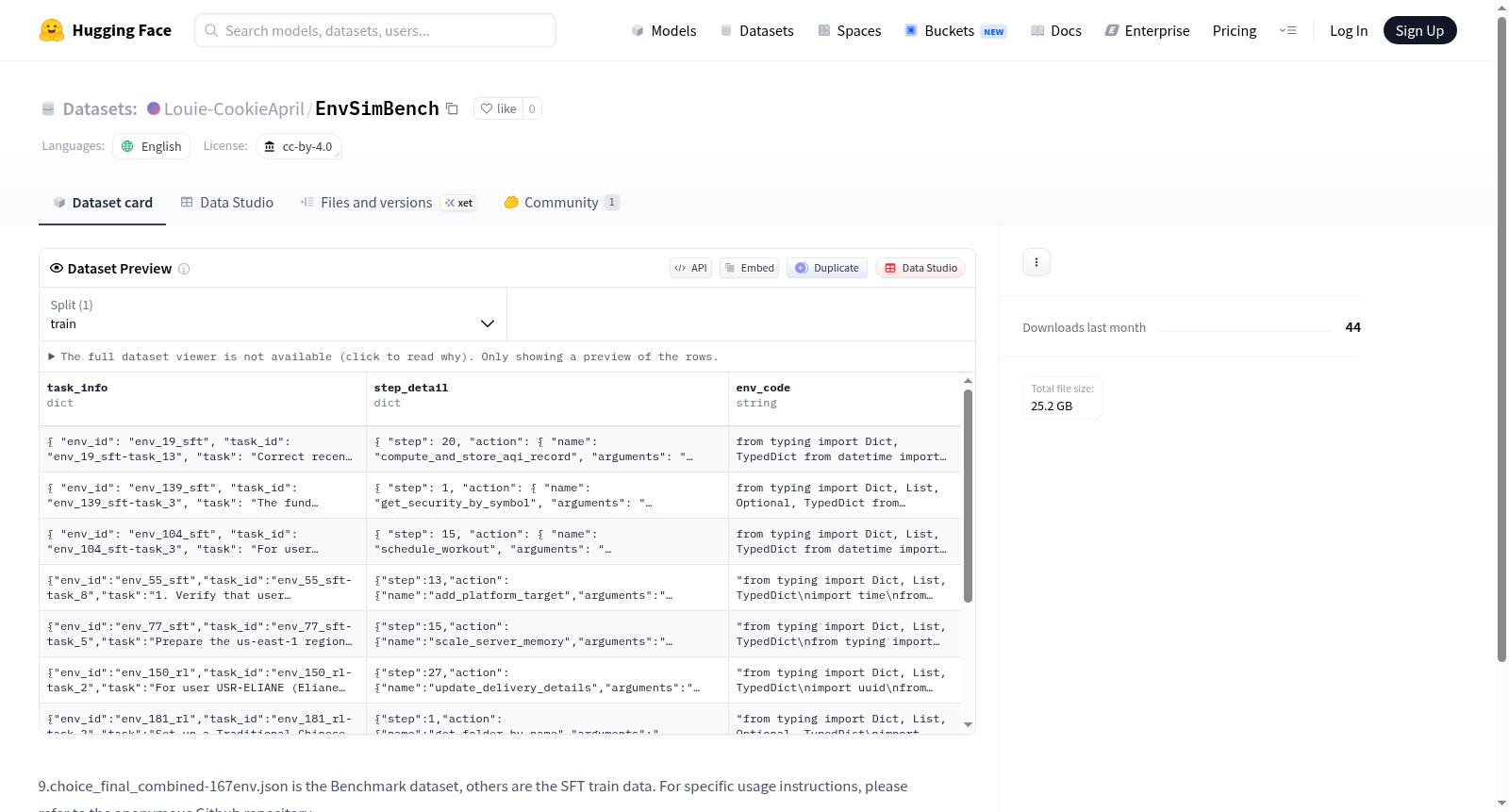Focus the search models, datasets, users field
1509x812 pixels.
375,30
